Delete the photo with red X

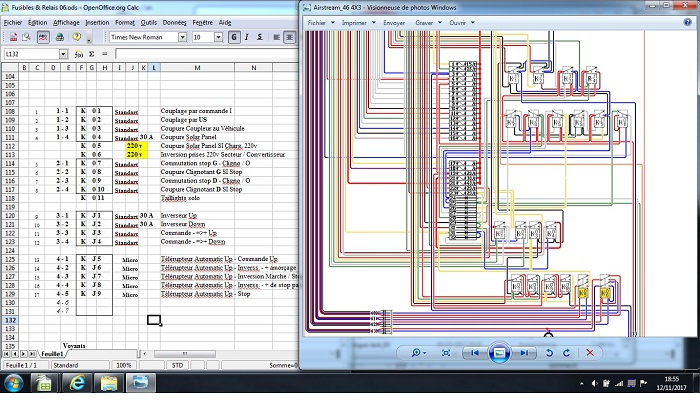tap(589, 352)
